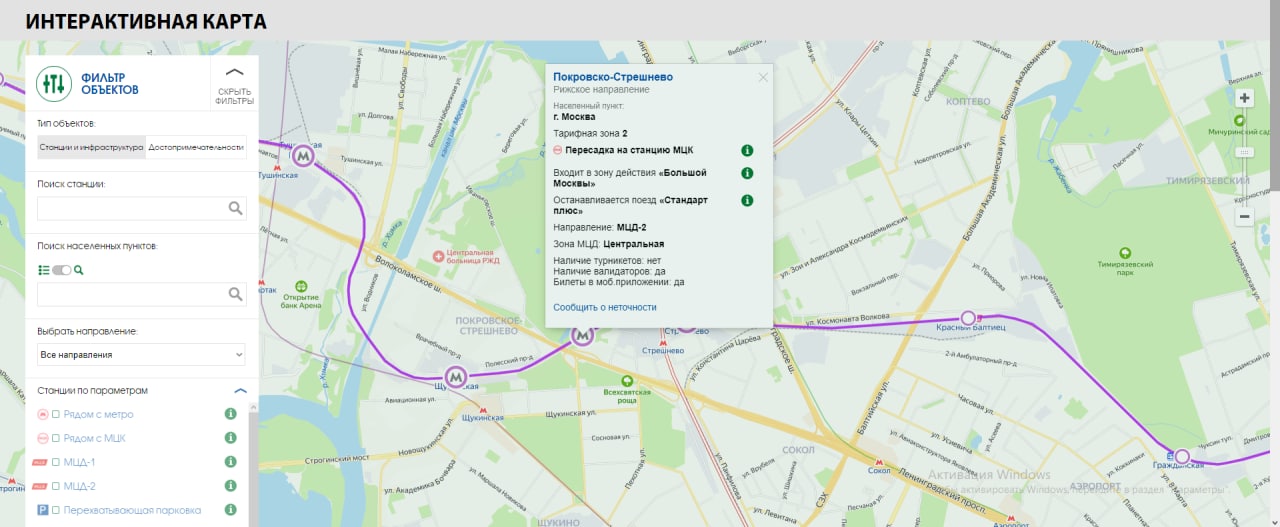Click the Центральная больница РЖД marker
This screenshot has width=1280, height=527.
point(439,257)
